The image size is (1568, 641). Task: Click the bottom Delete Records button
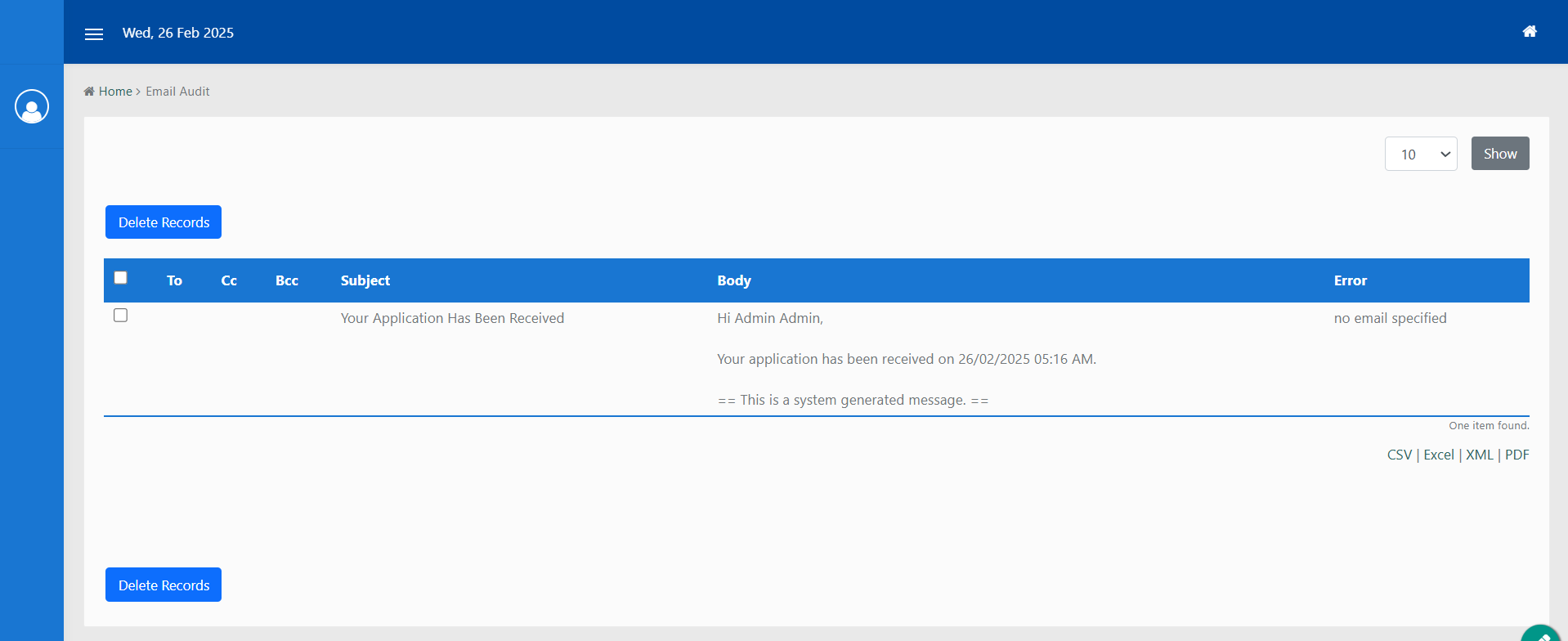click(164, 585)
